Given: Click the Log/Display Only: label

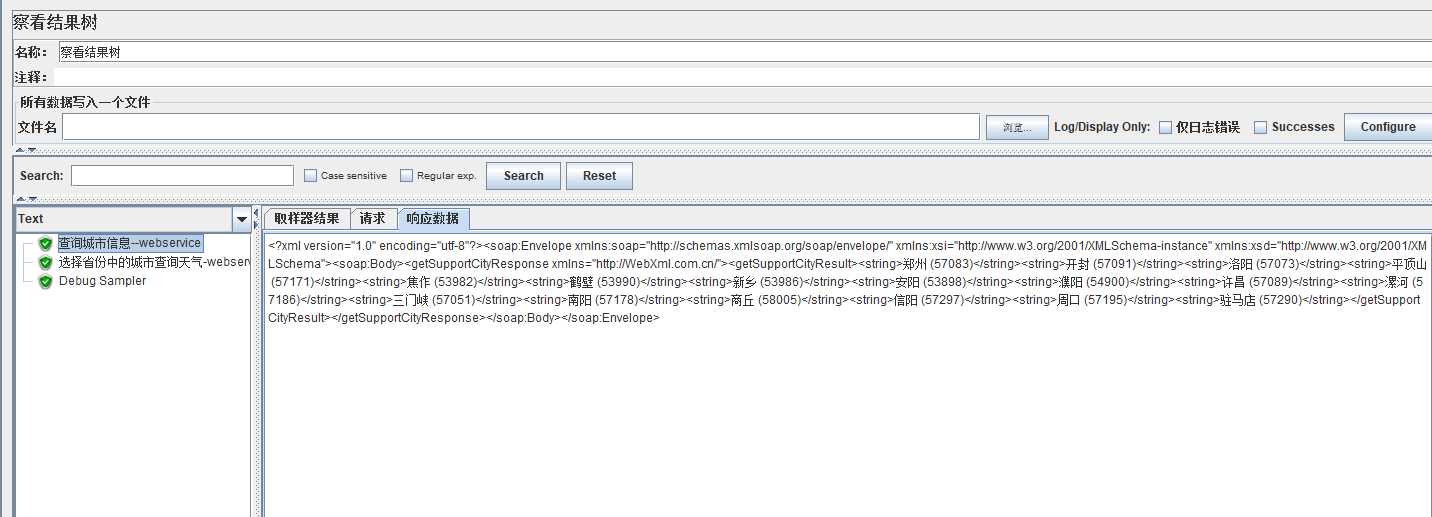Looking at the screenshot, I should [x=1102, y=127].
